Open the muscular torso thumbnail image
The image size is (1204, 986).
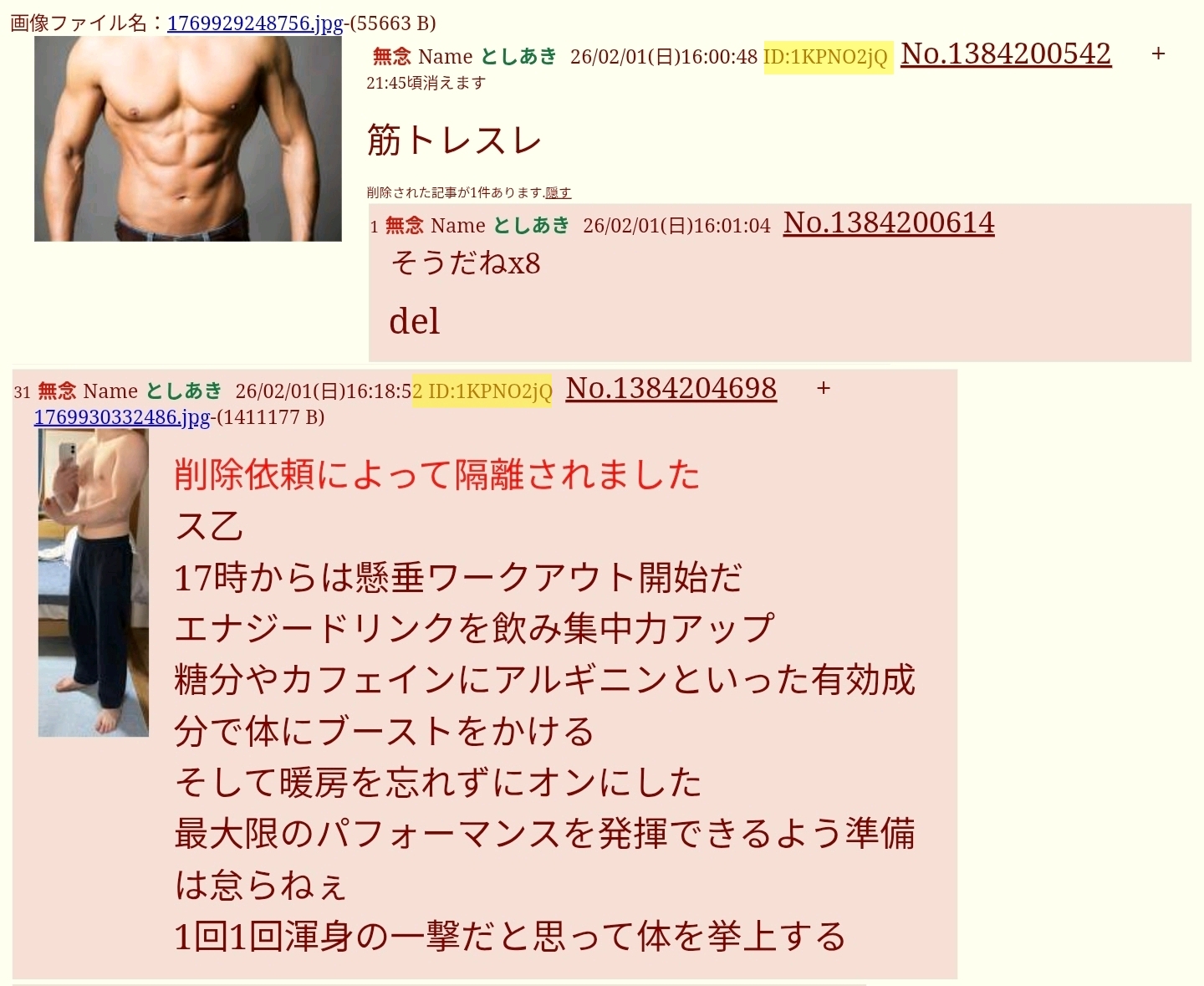pos(188,138)
